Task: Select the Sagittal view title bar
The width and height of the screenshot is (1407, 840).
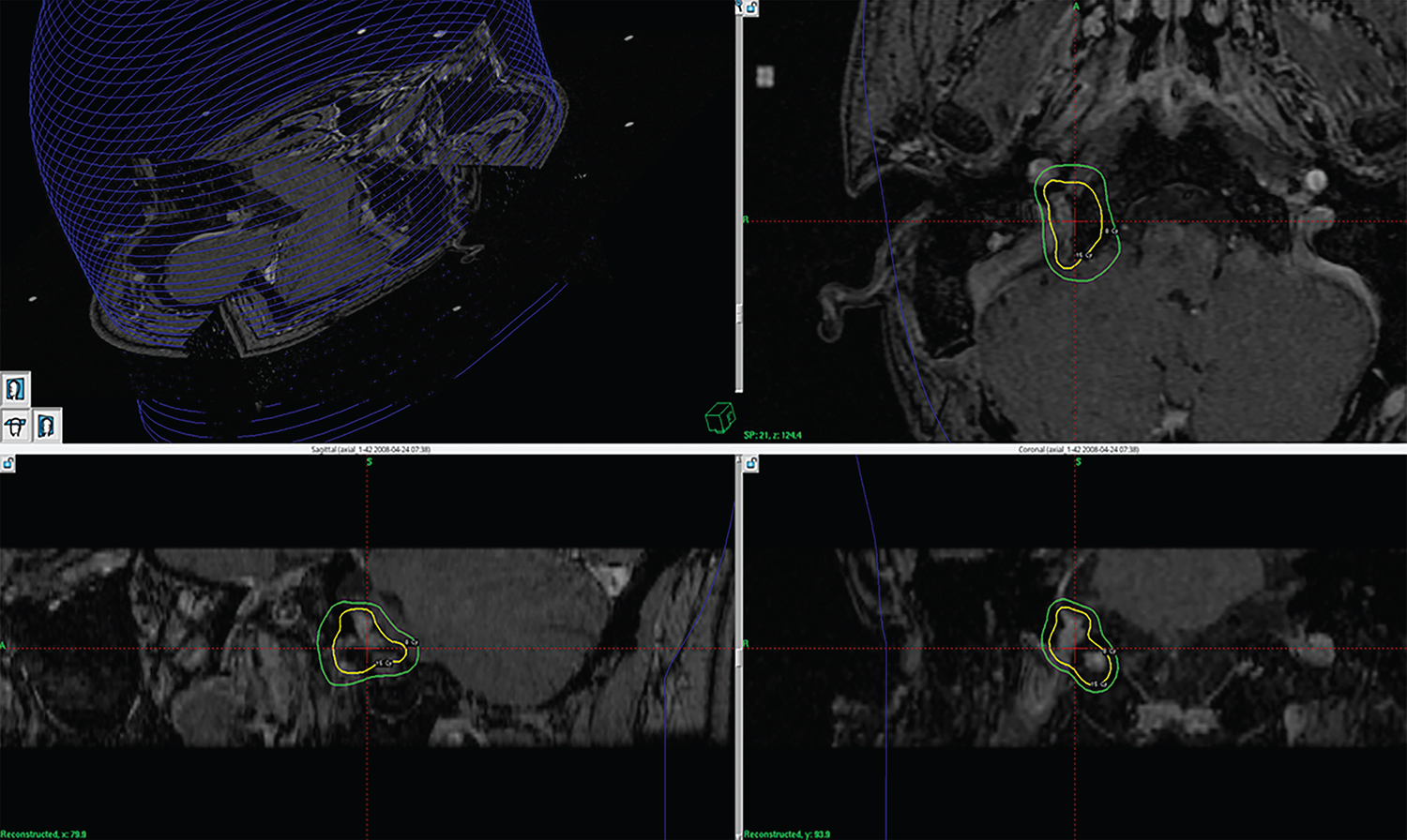Action: pyautogui.click(x=371, y=450)
